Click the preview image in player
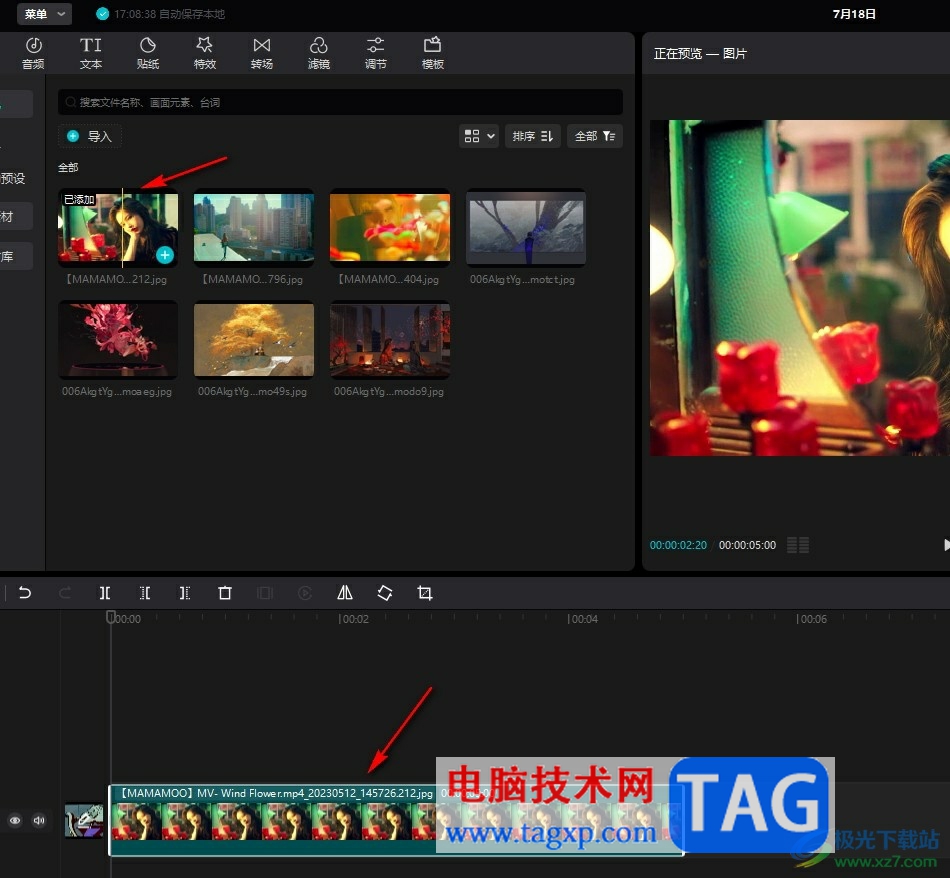The height and width of the screenshot is (878, 950). click(x=800, y=288)
